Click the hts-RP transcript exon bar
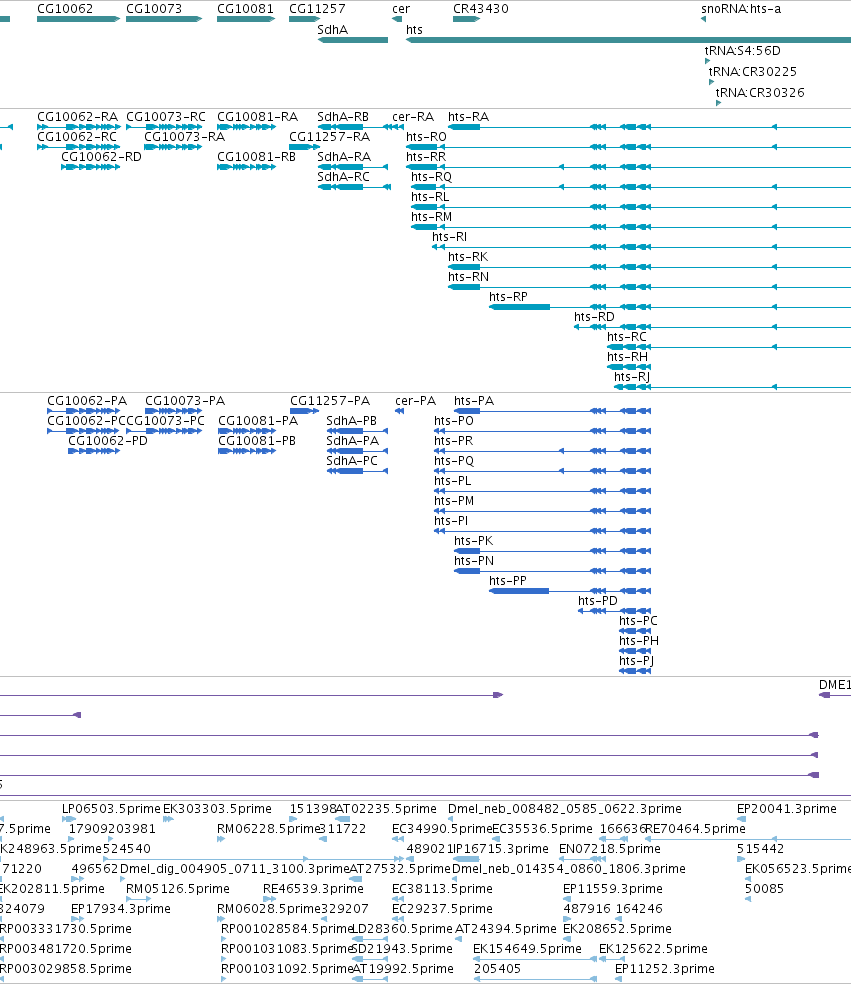 point(520,307)
